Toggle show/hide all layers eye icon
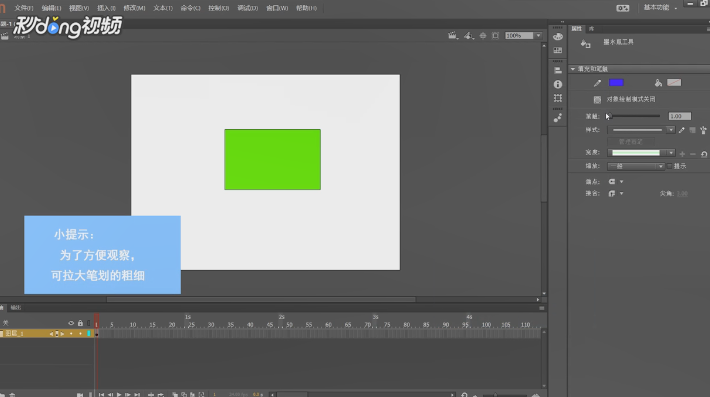710x397 pixels. tap(71, 323)
